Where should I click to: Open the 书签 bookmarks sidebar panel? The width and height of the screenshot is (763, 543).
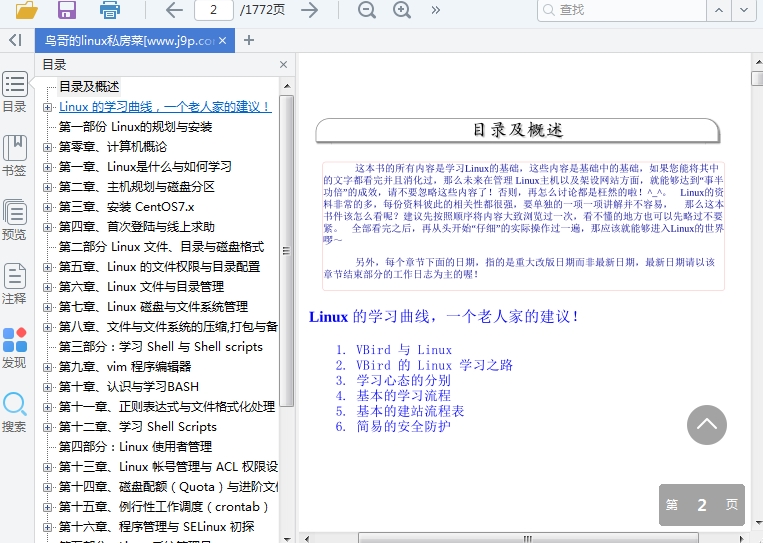(x=14, y=156)
